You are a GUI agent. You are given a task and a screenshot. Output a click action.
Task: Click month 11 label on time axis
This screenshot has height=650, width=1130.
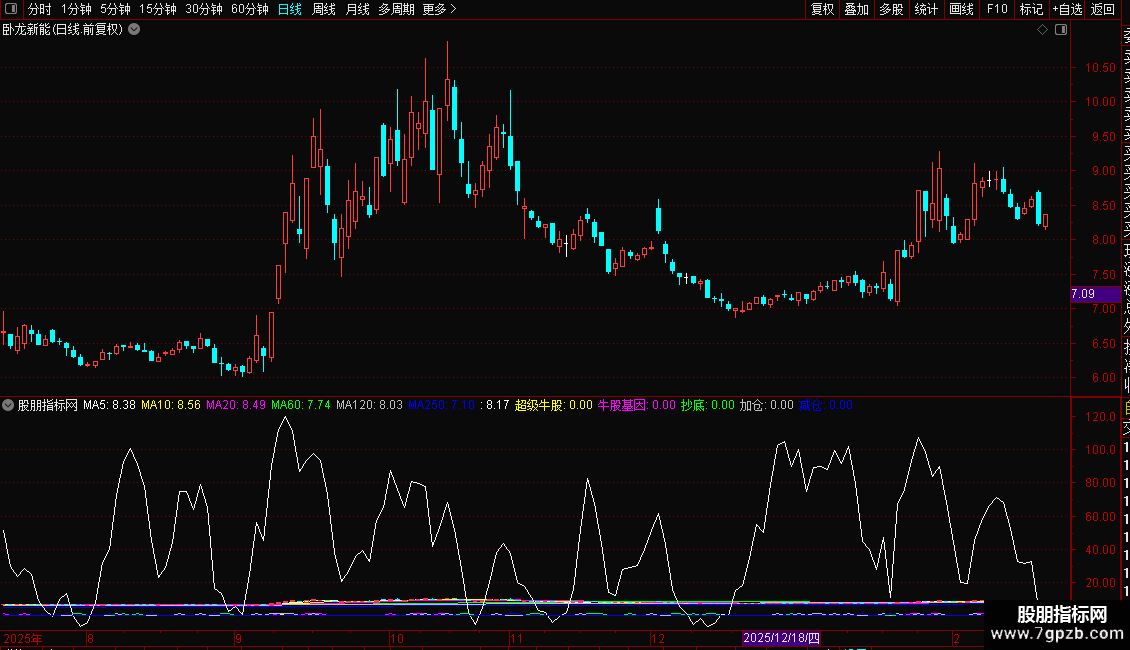[x=516, y=638]
